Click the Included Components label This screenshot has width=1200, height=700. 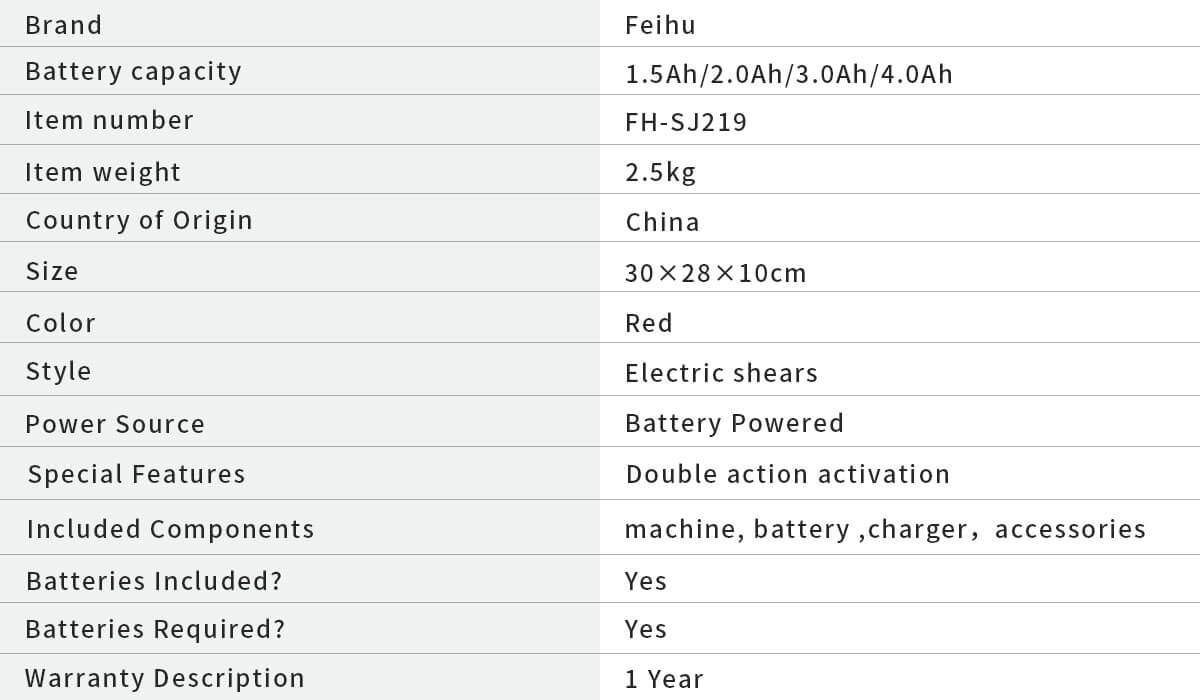click(170, 529)
